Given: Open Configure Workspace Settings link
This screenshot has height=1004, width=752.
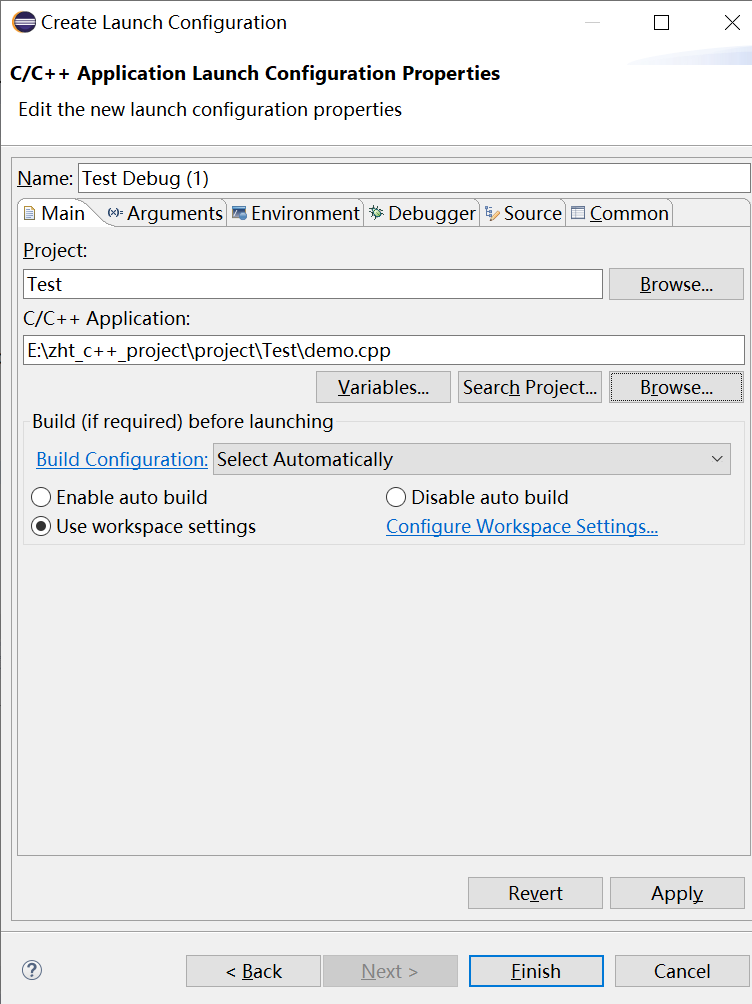Looking at the screenshot, I should click(x=521, y=526).
